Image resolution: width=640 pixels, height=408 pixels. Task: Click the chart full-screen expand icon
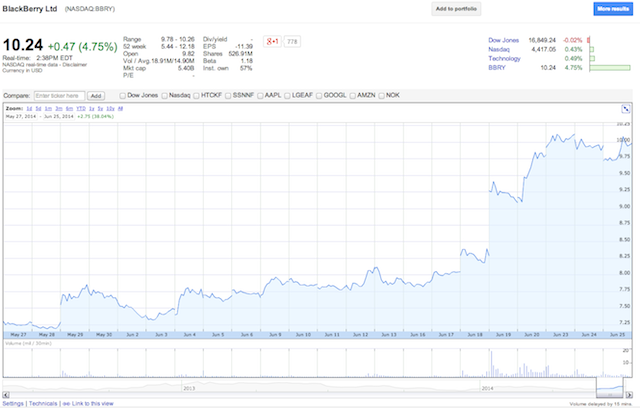626,109
